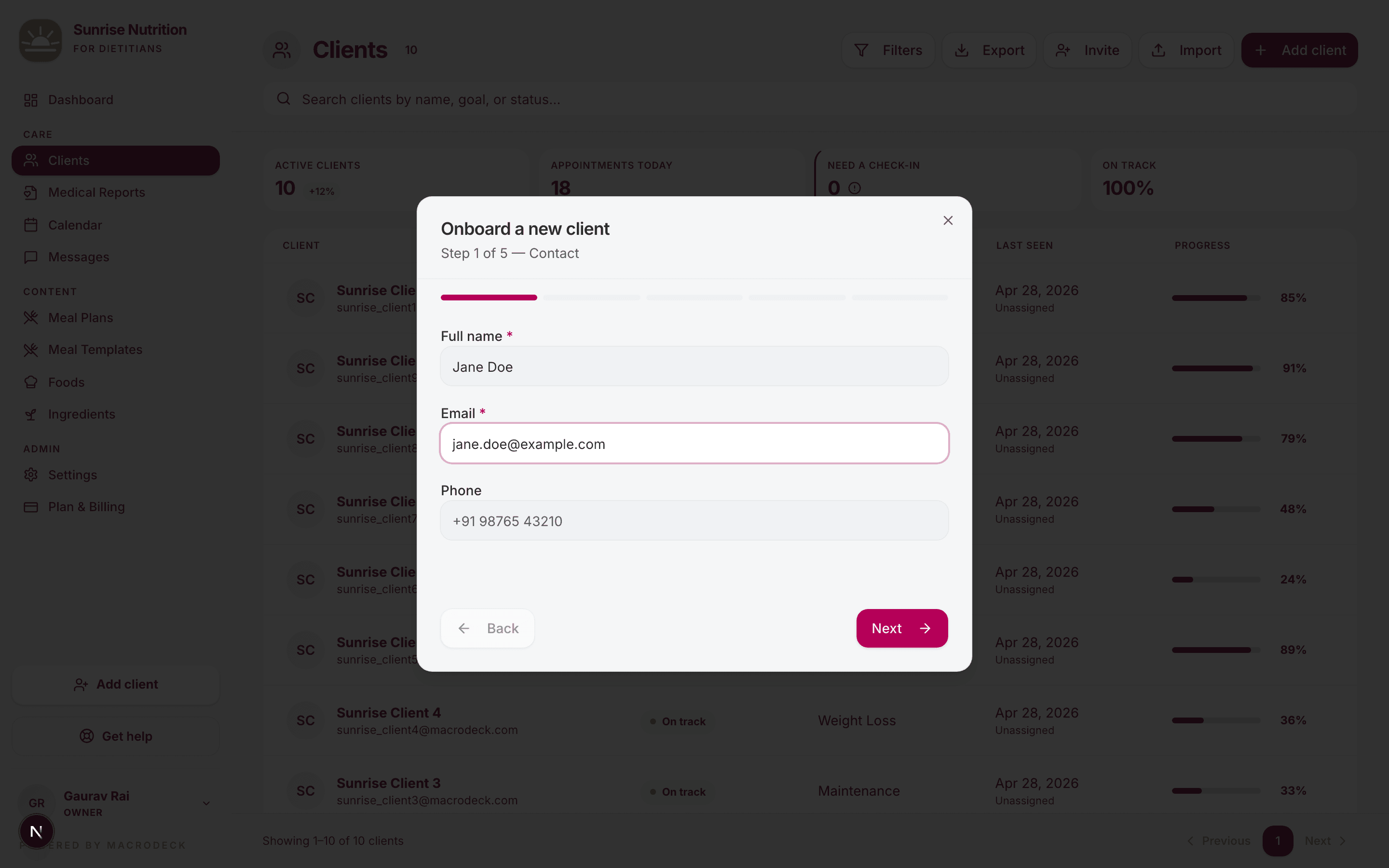
Task: Open the Plan & Billing settings
Action: tap(86, 507)
